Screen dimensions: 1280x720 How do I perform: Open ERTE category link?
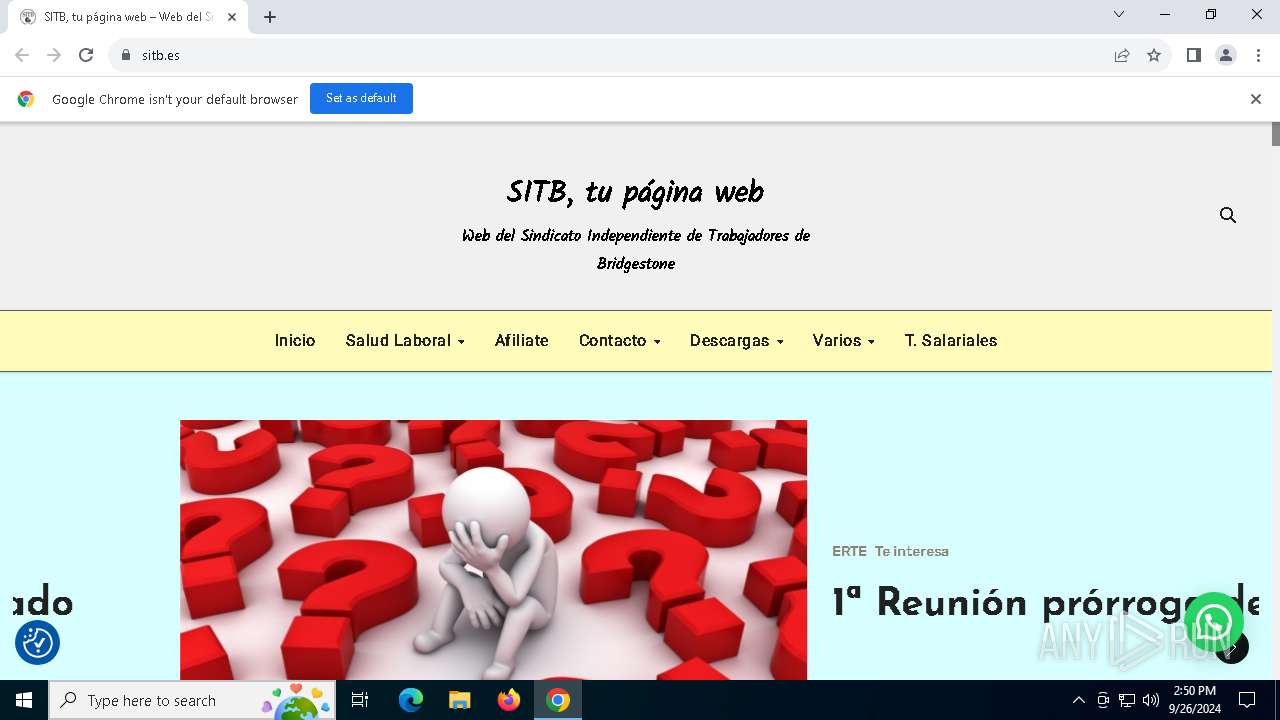point(849,551)
